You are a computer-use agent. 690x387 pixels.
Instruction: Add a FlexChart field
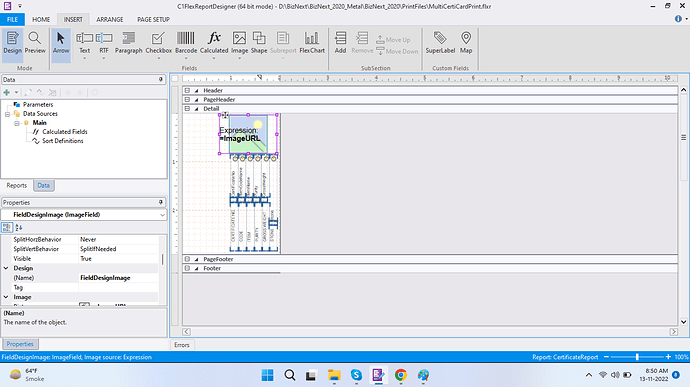point(312,43)
